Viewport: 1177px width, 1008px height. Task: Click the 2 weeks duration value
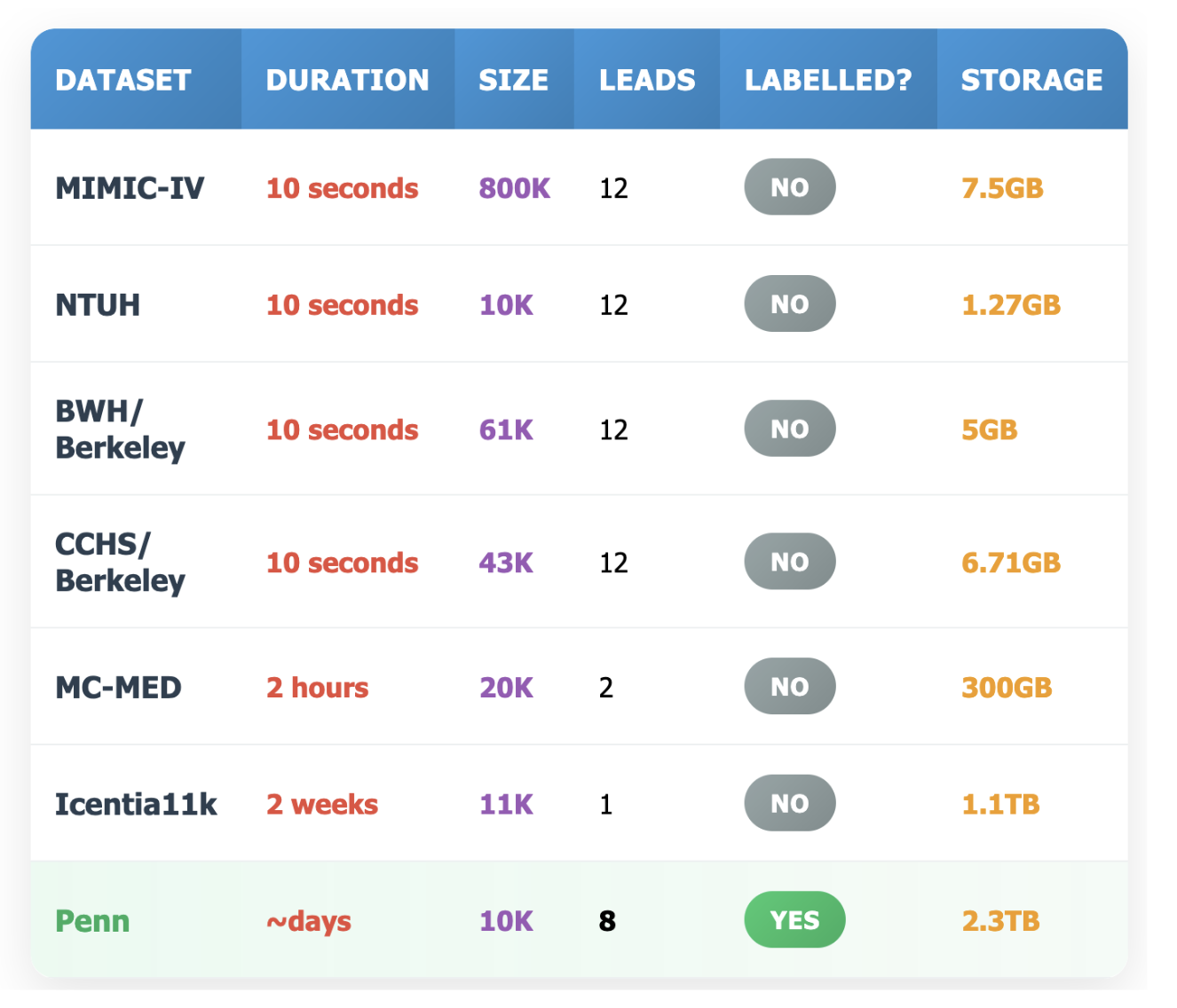(x=322, y=804)
